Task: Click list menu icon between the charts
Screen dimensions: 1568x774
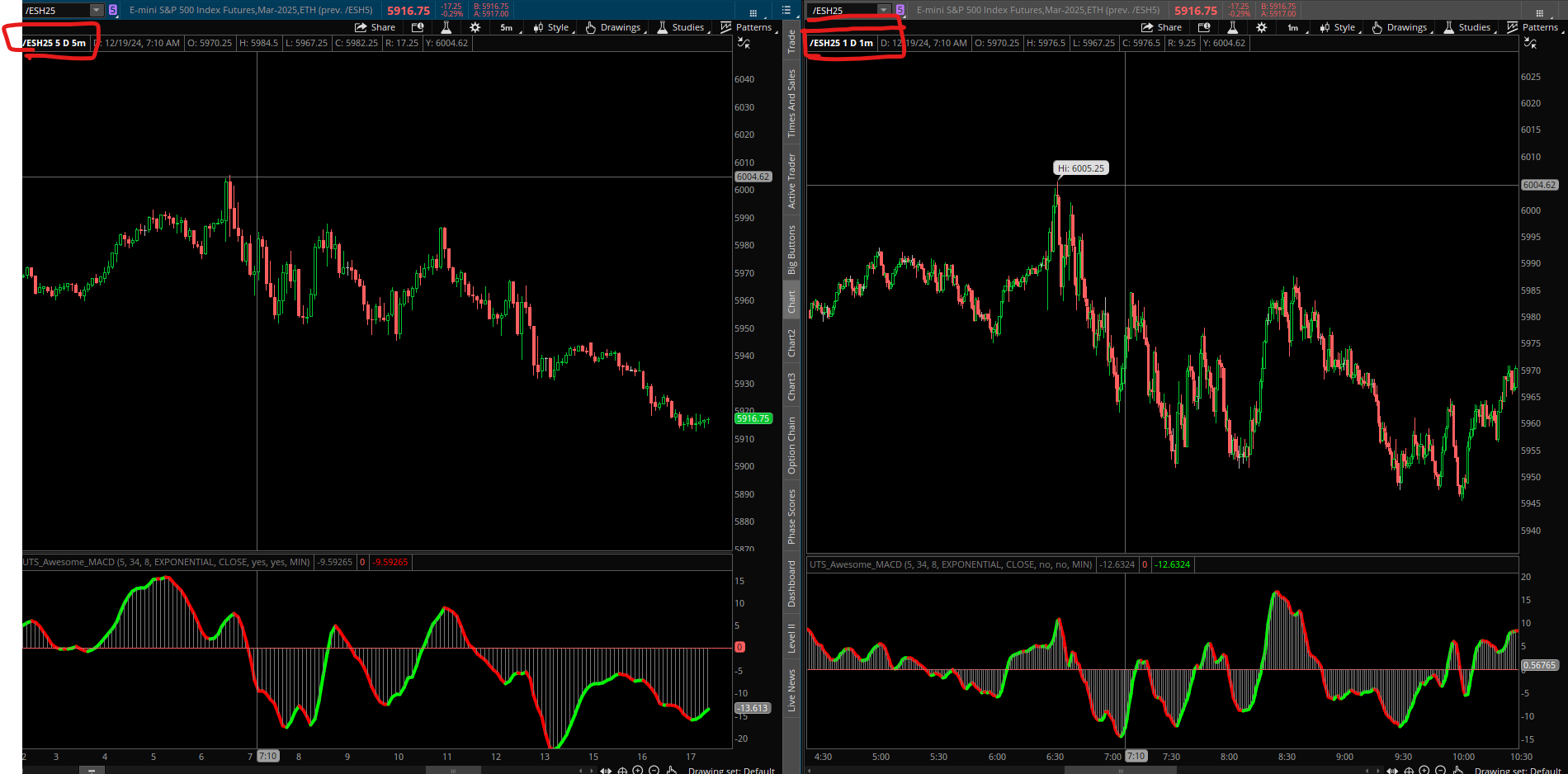Action: (x=786, y=10)
